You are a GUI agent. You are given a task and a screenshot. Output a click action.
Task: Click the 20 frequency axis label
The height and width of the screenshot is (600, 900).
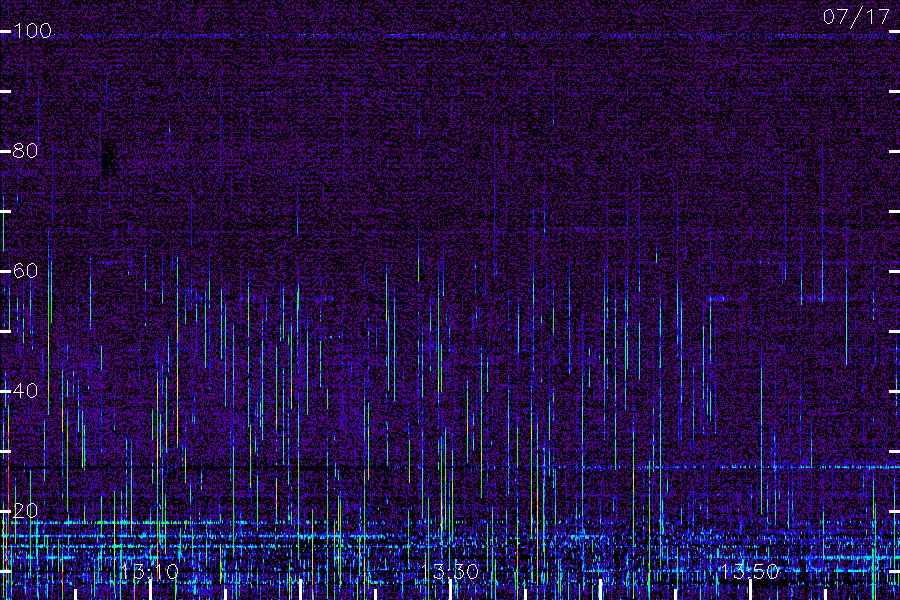25,510
